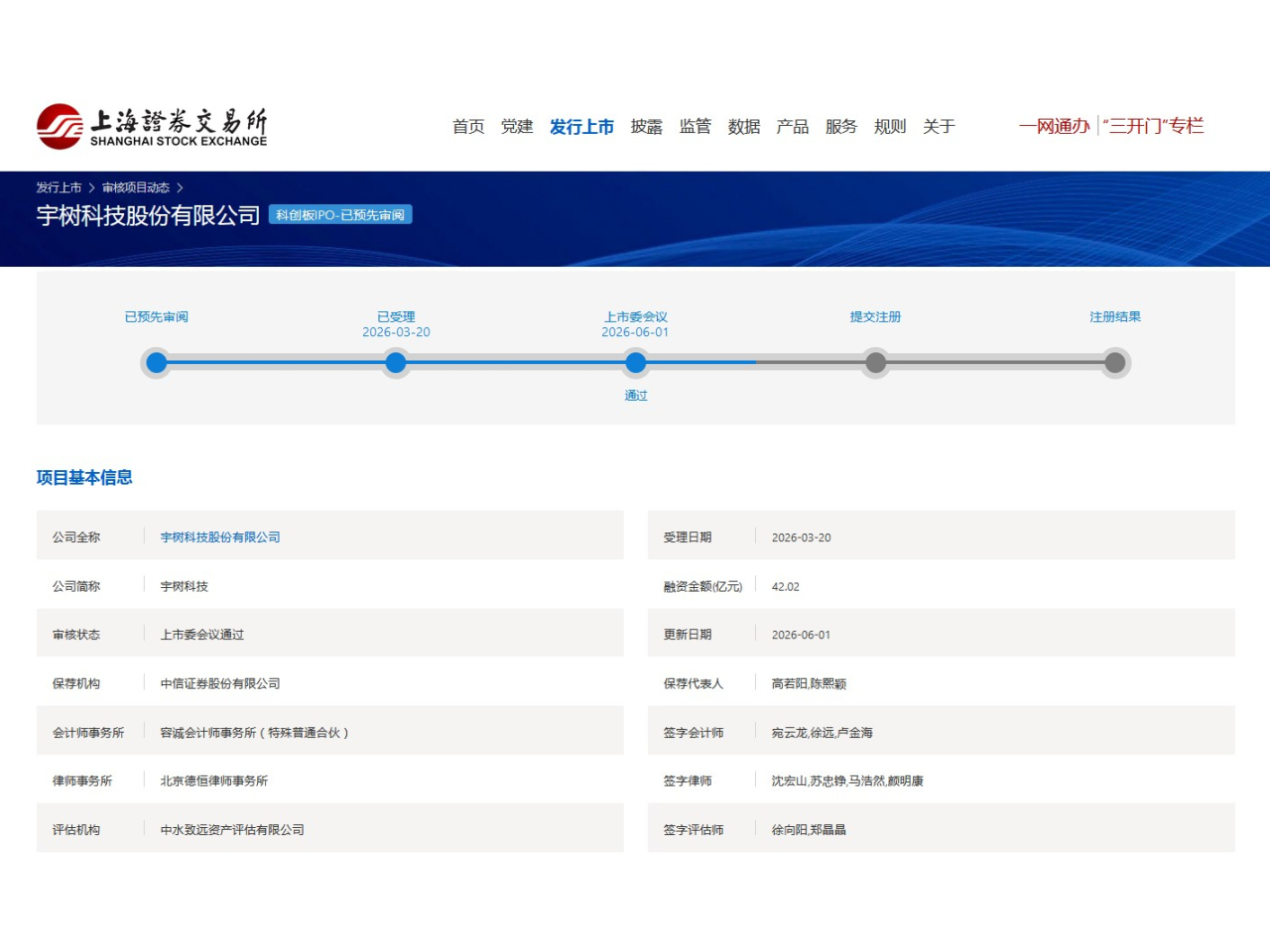Image resolution: width=1270 pixels, height=952 pixels.
Task: Open the 产品 navigation item
Action: 793,127
